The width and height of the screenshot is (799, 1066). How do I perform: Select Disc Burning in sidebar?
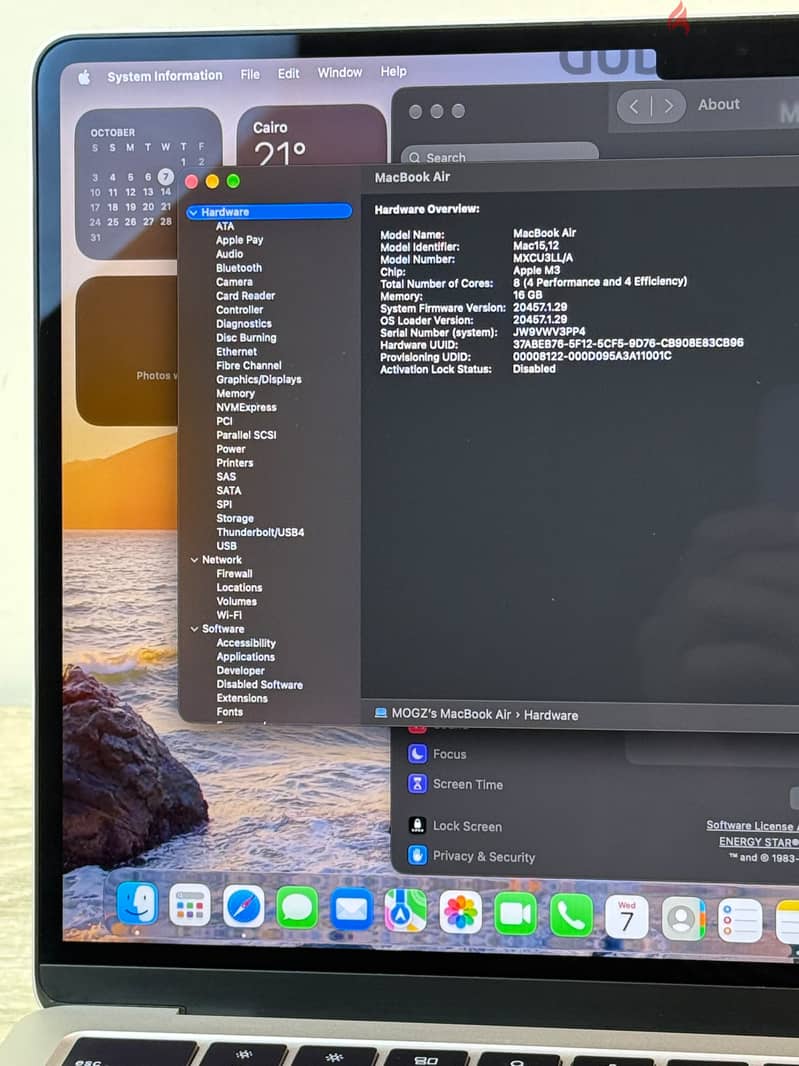click(246, 337)
